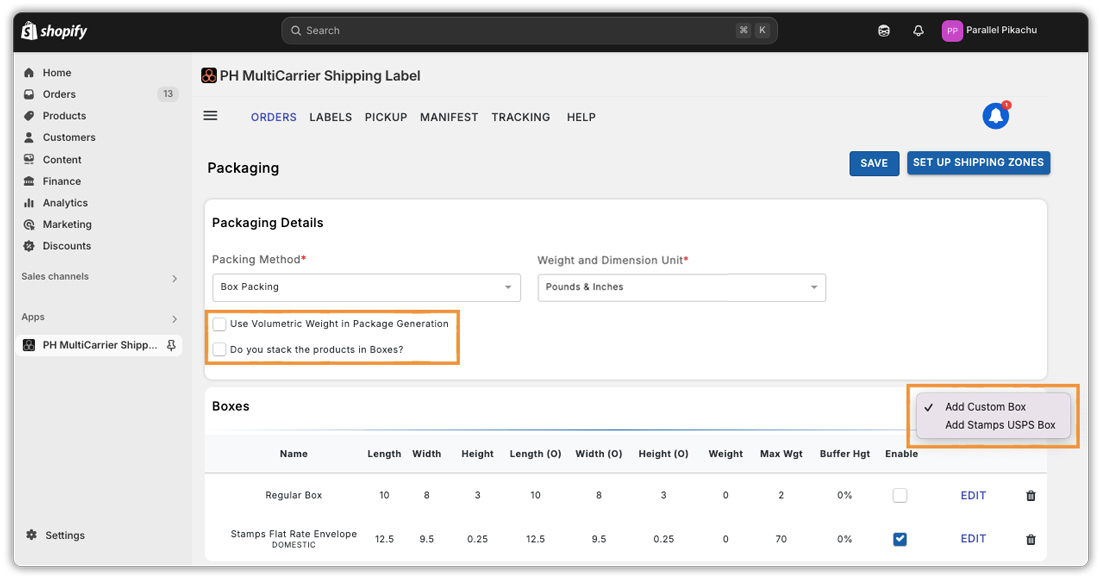
Task: Open Settings in the sidebar
Action: pyautogui.click(x=65, y=535)
